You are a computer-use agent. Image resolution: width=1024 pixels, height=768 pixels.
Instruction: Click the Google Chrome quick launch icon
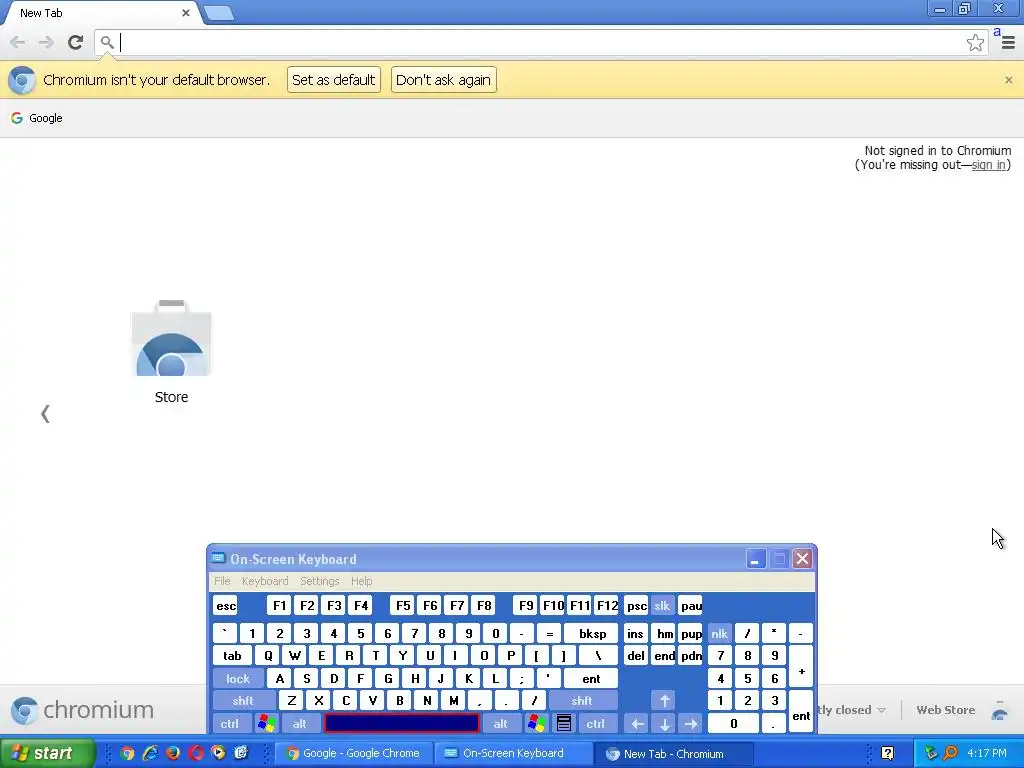[x=127, y=753]
